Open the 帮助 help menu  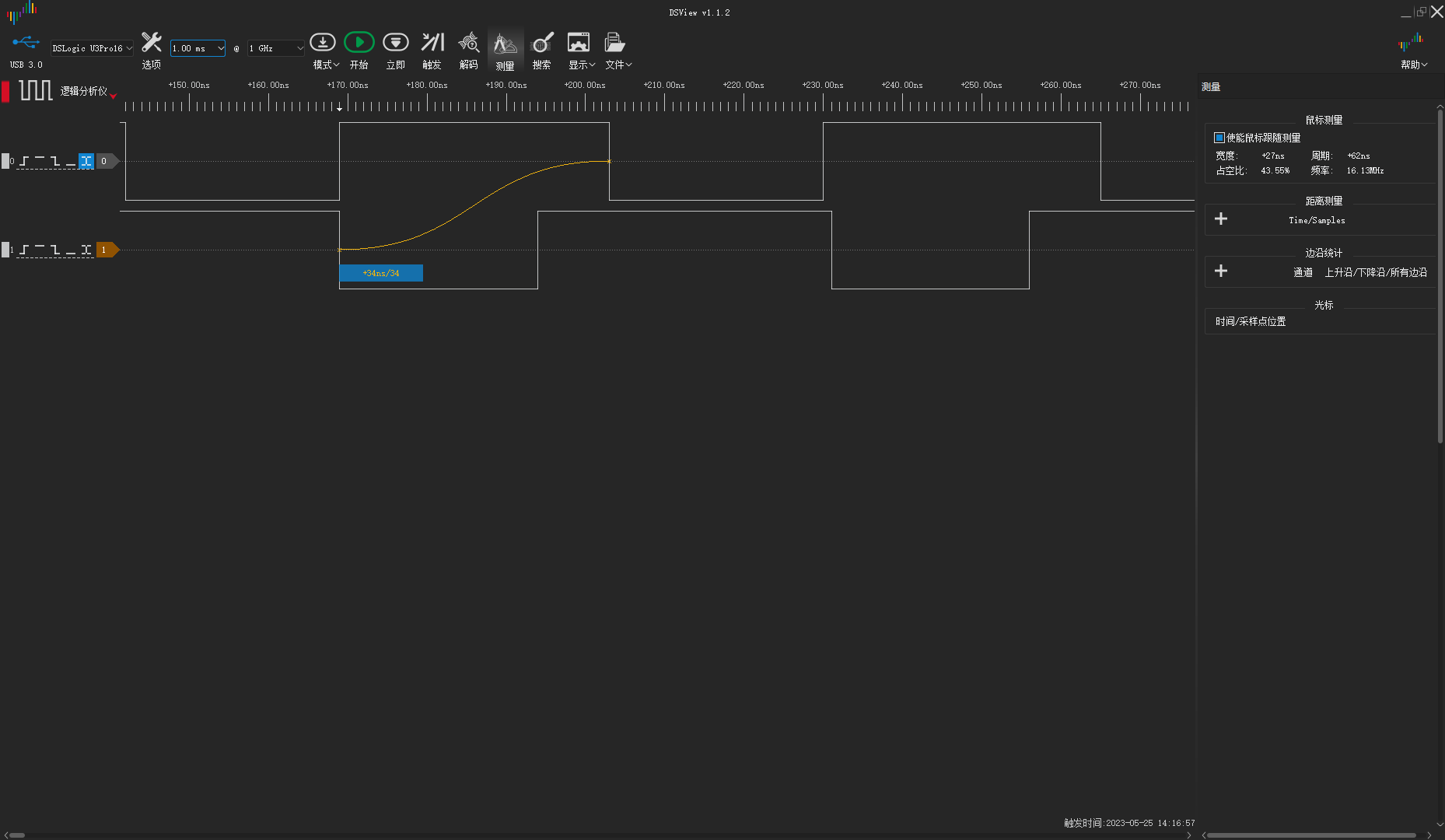(1414, 65)
